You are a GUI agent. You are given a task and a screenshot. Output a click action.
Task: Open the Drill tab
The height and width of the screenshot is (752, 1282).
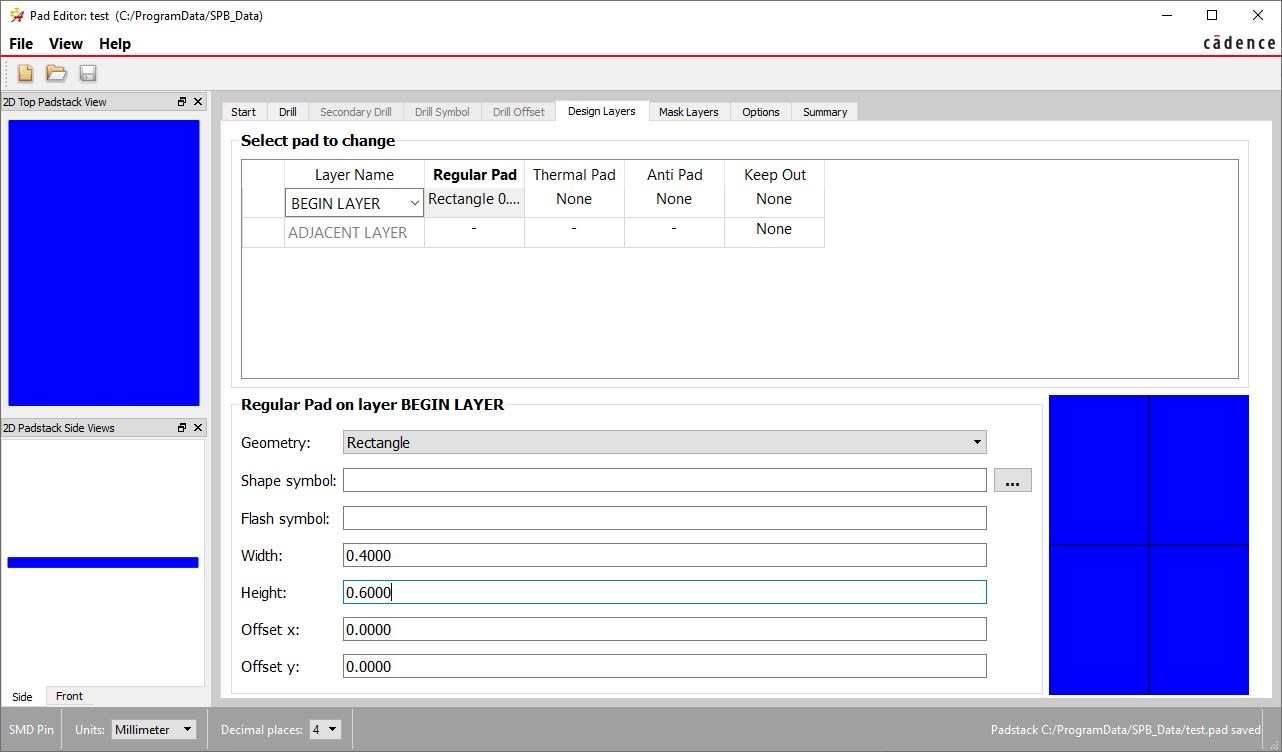coord(288,112)
